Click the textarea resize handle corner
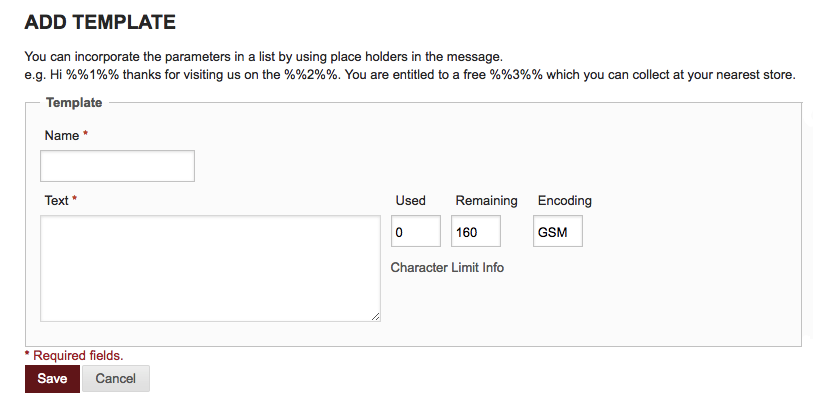 tap(375, 316)
